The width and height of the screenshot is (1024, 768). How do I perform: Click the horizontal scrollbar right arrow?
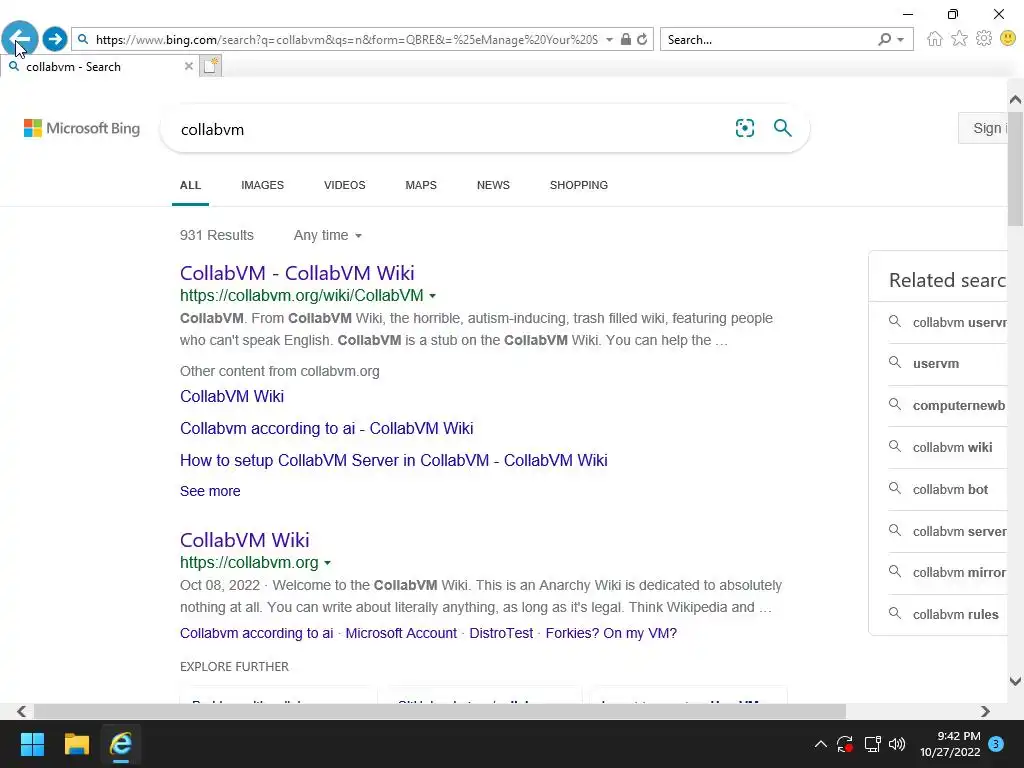pyautogui.click(x=985, y=711)
